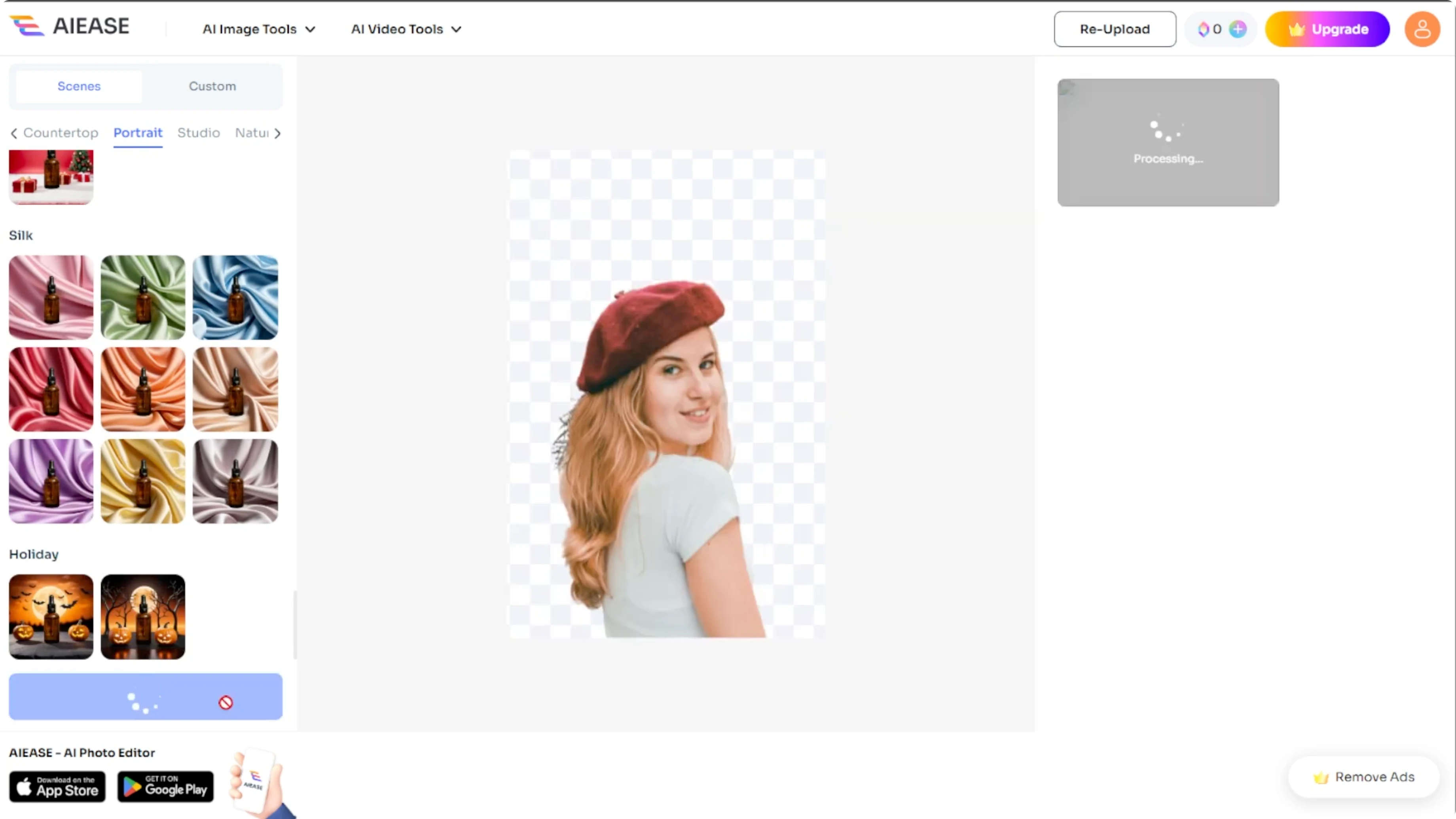This screenshot has height=819, width=1456.
Task: Click the Holiday section heading
Action: 34,554
